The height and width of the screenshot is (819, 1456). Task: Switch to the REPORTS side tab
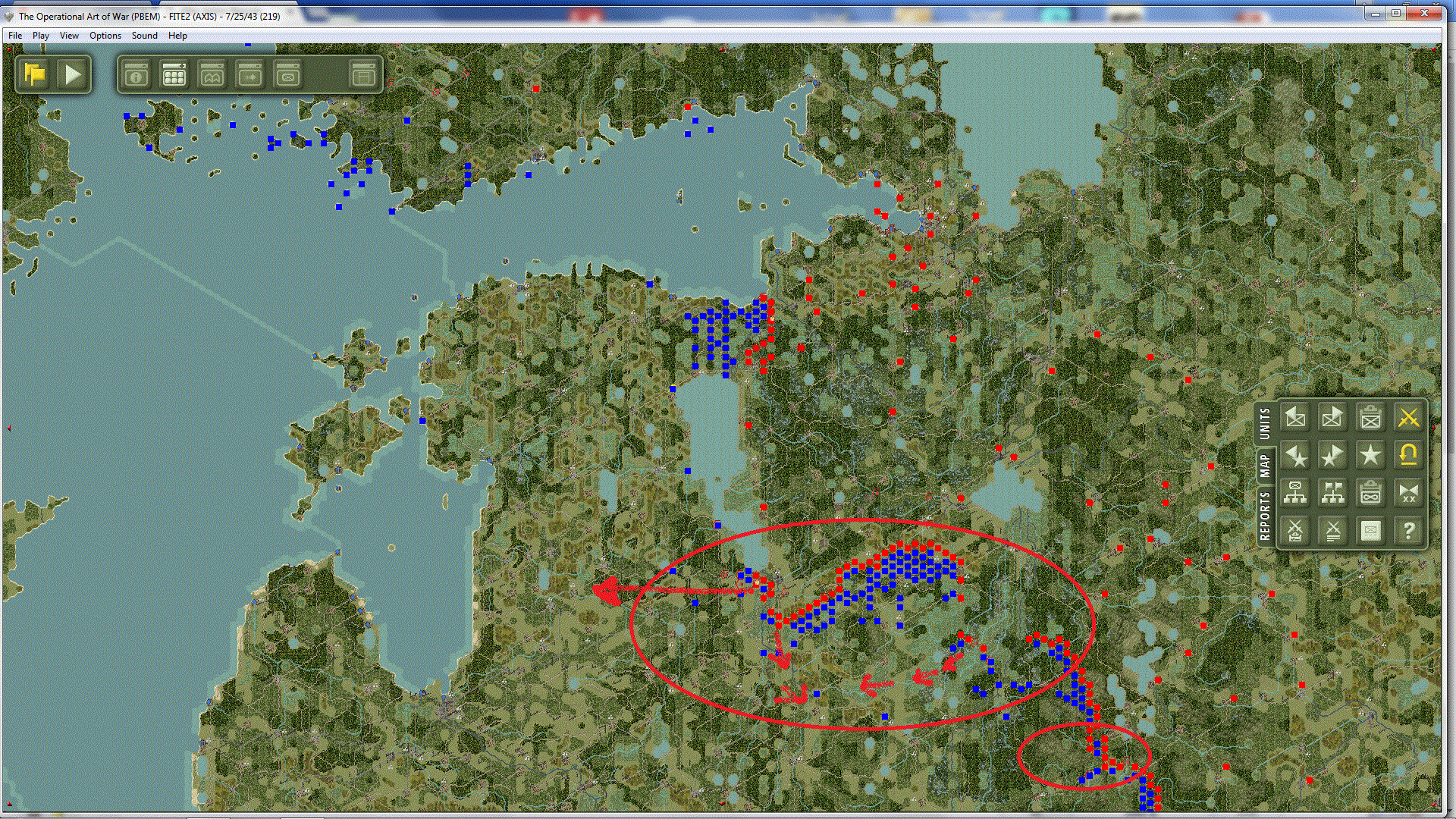[x=1264, y=516]
